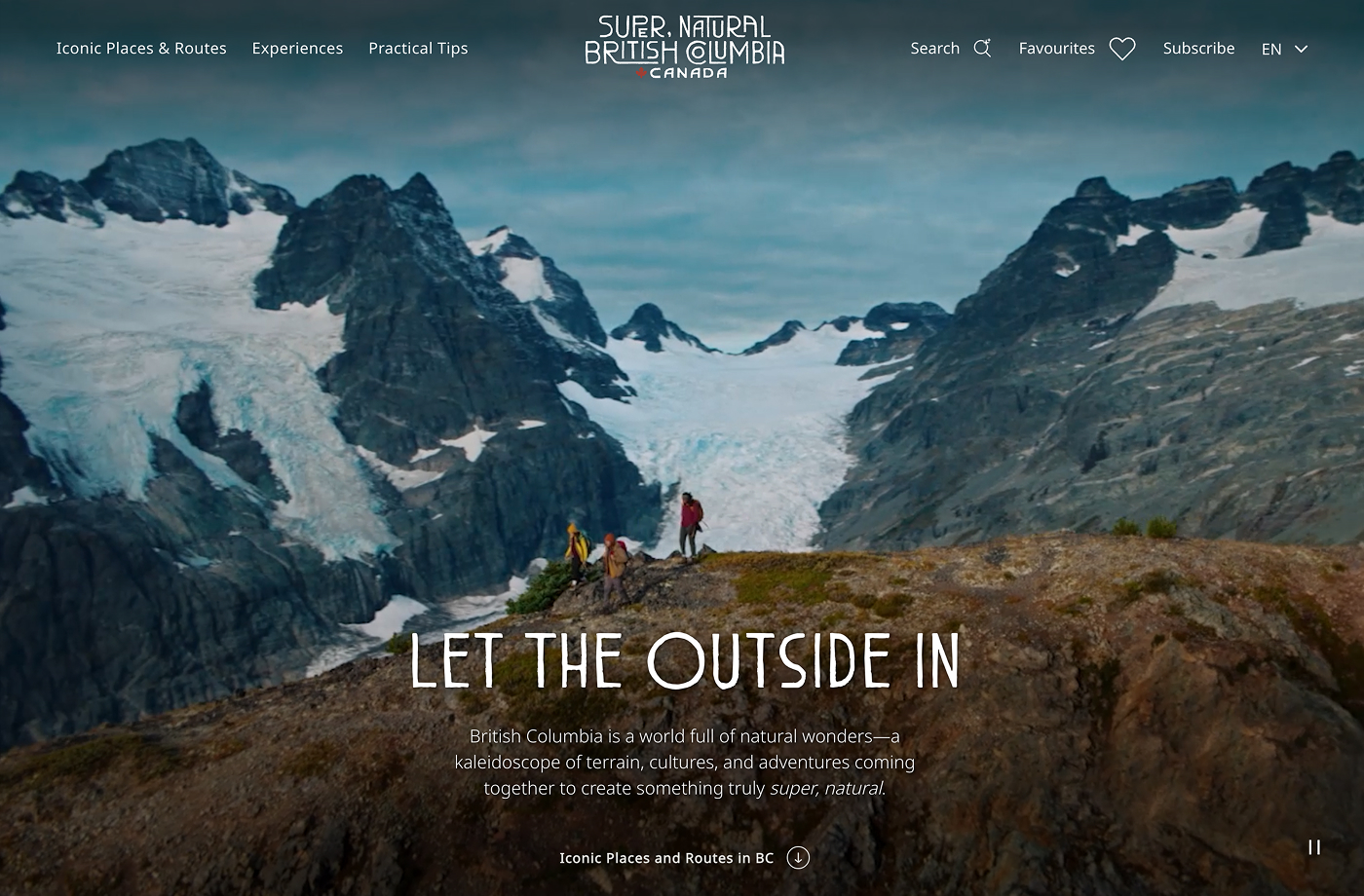Screen dimensions: 1364x896
Task: Expand the language chevron next to EN
Action: [x=1301, y=49]
